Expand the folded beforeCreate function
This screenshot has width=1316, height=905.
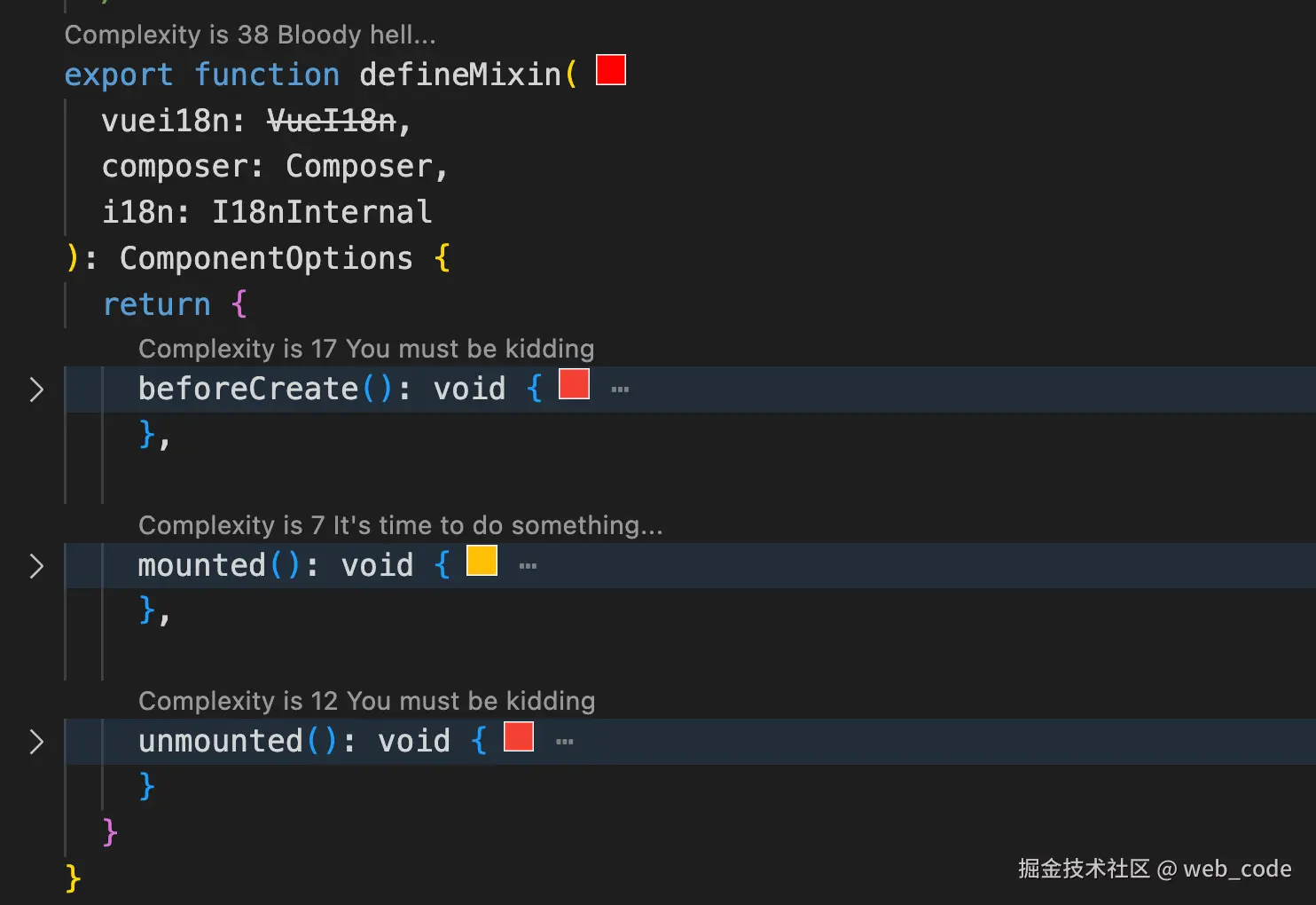(x=36, y=390)
